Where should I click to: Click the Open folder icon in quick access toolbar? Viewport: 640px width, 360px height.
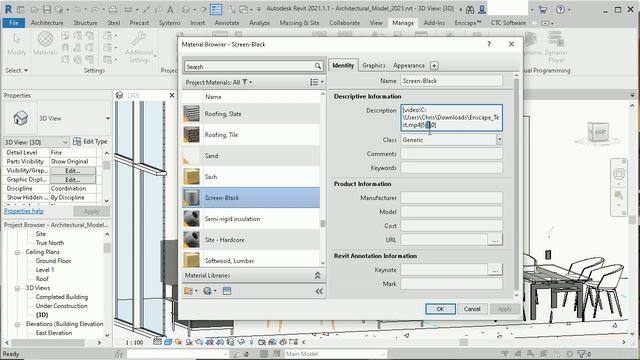point(34,9)
